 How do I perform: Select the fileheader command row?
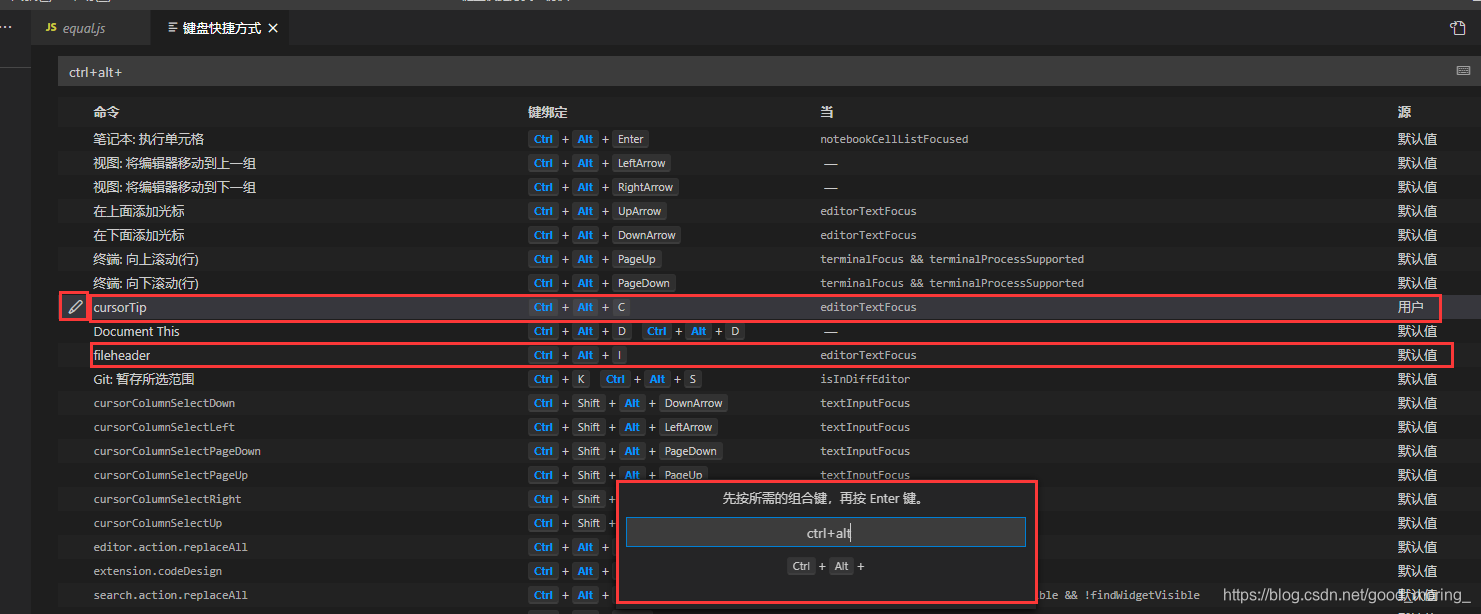click(x=769, y=355)
